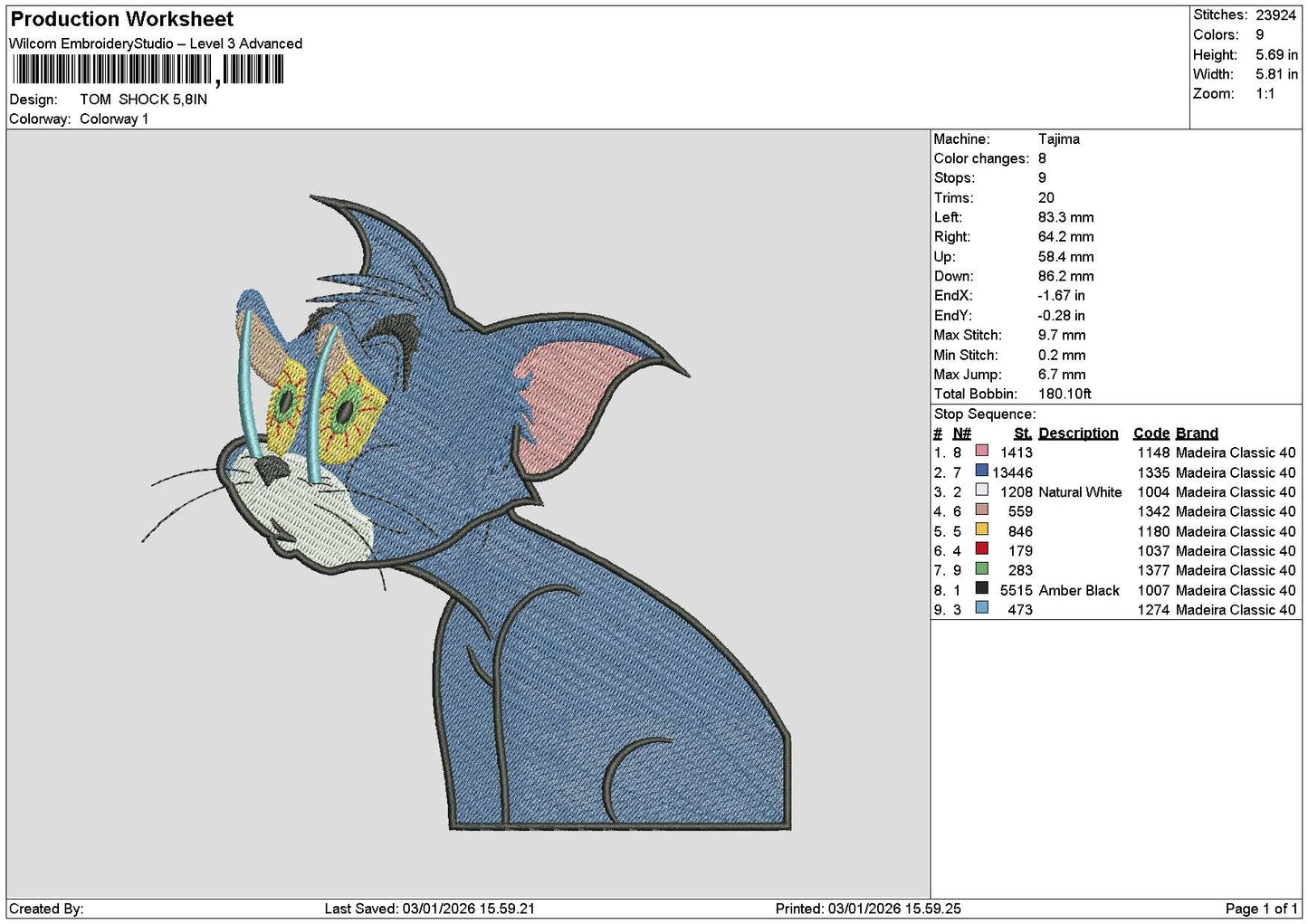Select the Width value '5.81 in'
The width and height of the screenshot is (1308, 924).
click(x=1277, y=74)
